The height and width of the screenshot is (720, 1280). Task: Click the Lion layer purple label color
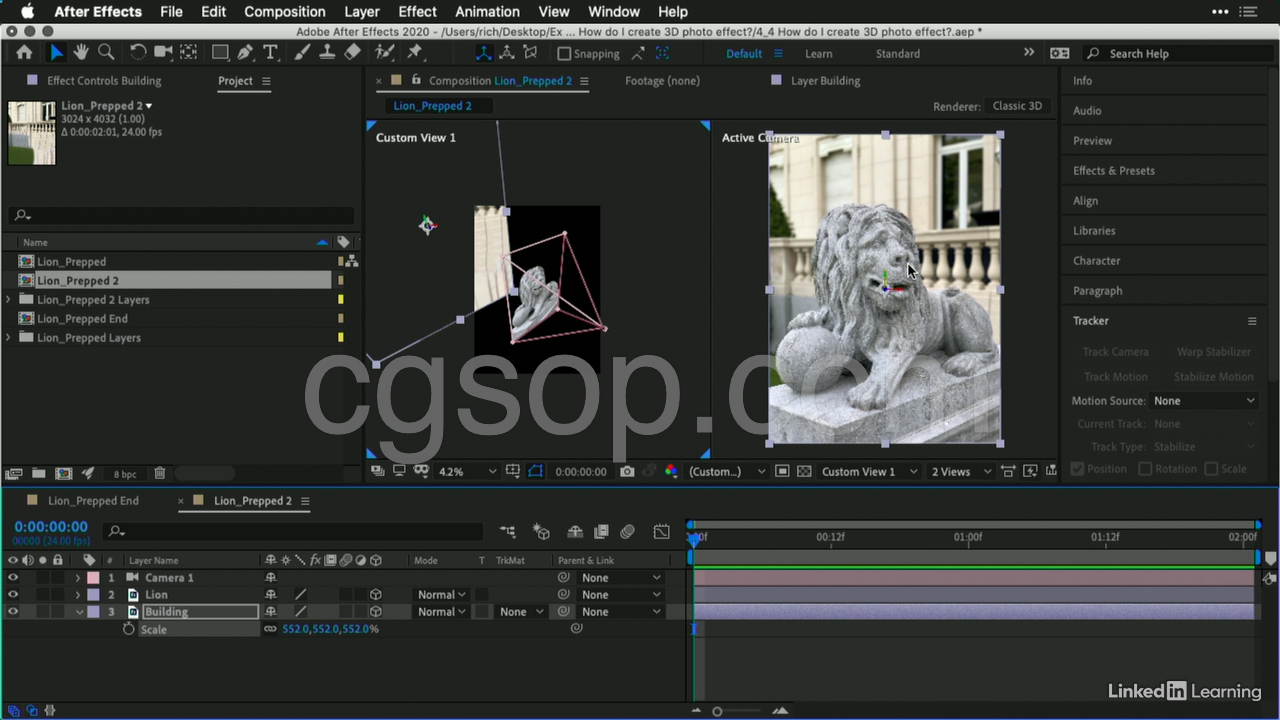pyautogui.click(x=93, y=595)
